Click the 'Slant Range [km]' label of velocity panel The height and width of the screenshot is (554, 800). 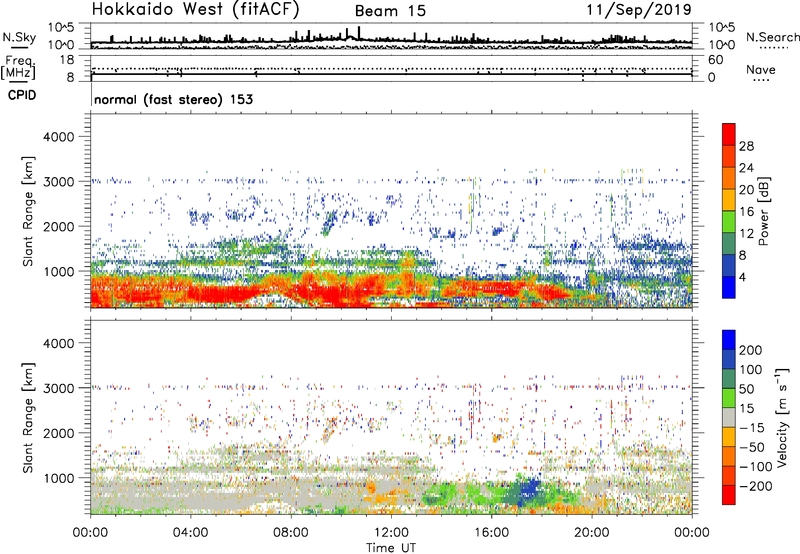pyautogui.click(x=28, y=418)
